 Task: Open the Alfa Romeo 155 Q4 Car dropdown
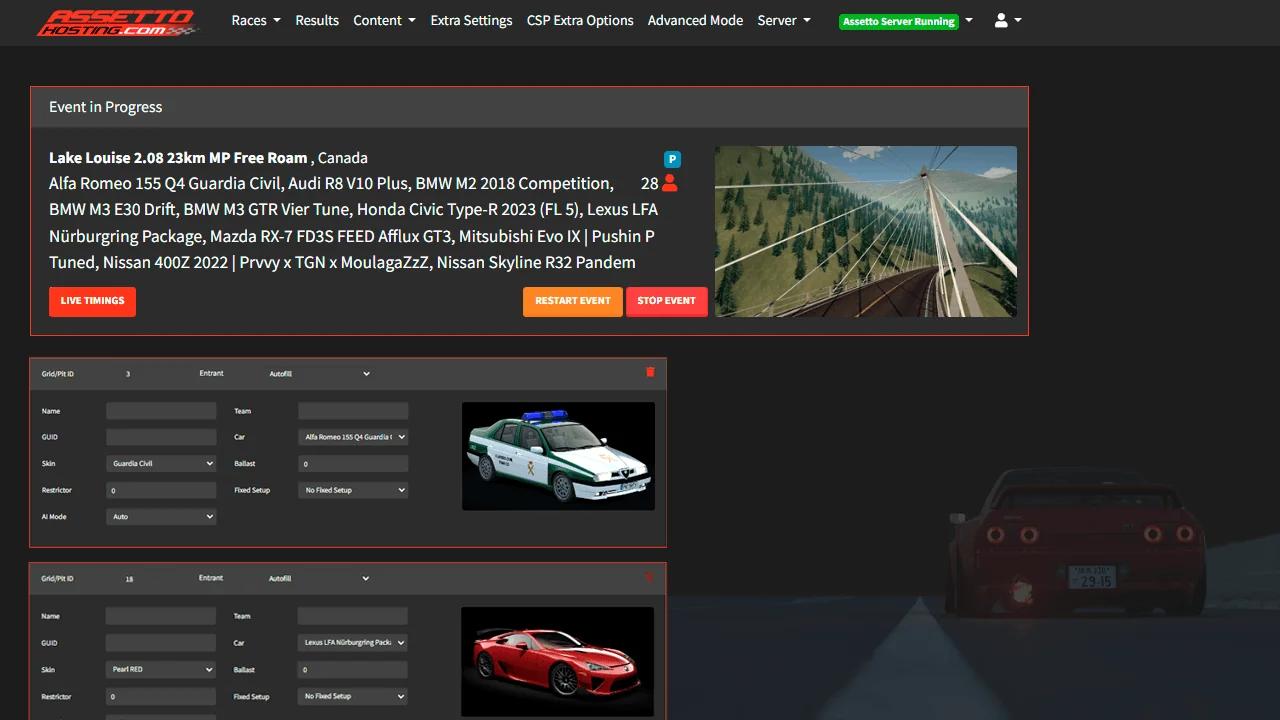[353, 437]
